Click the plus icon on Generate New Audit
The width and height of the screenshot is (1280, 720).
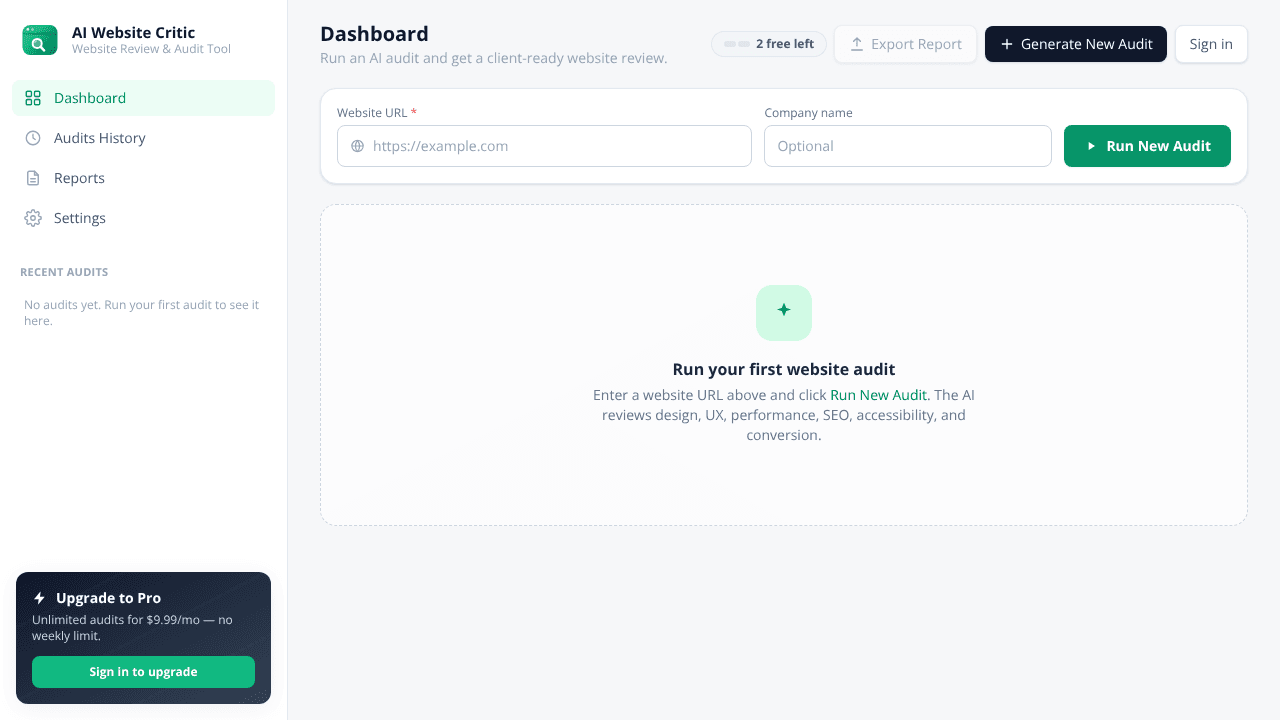pos(1007,44)
